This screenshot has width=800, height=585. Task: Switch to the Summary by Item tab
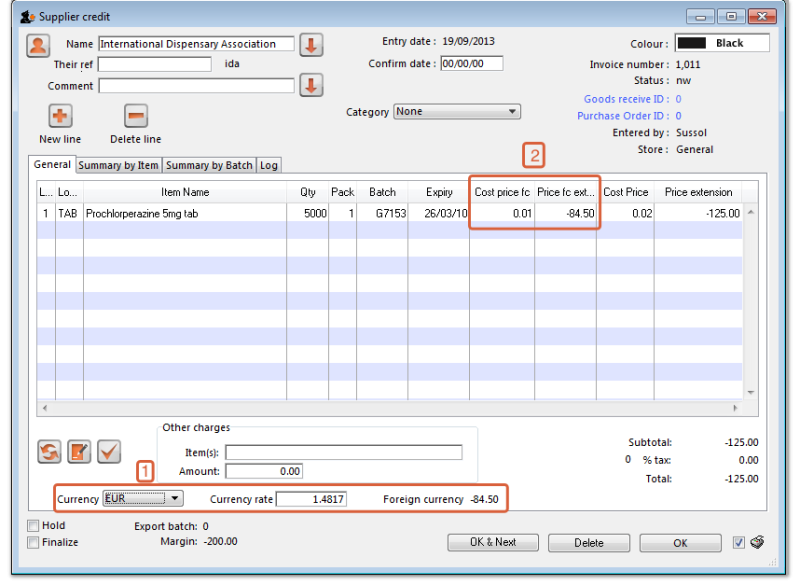click(118, 165)
